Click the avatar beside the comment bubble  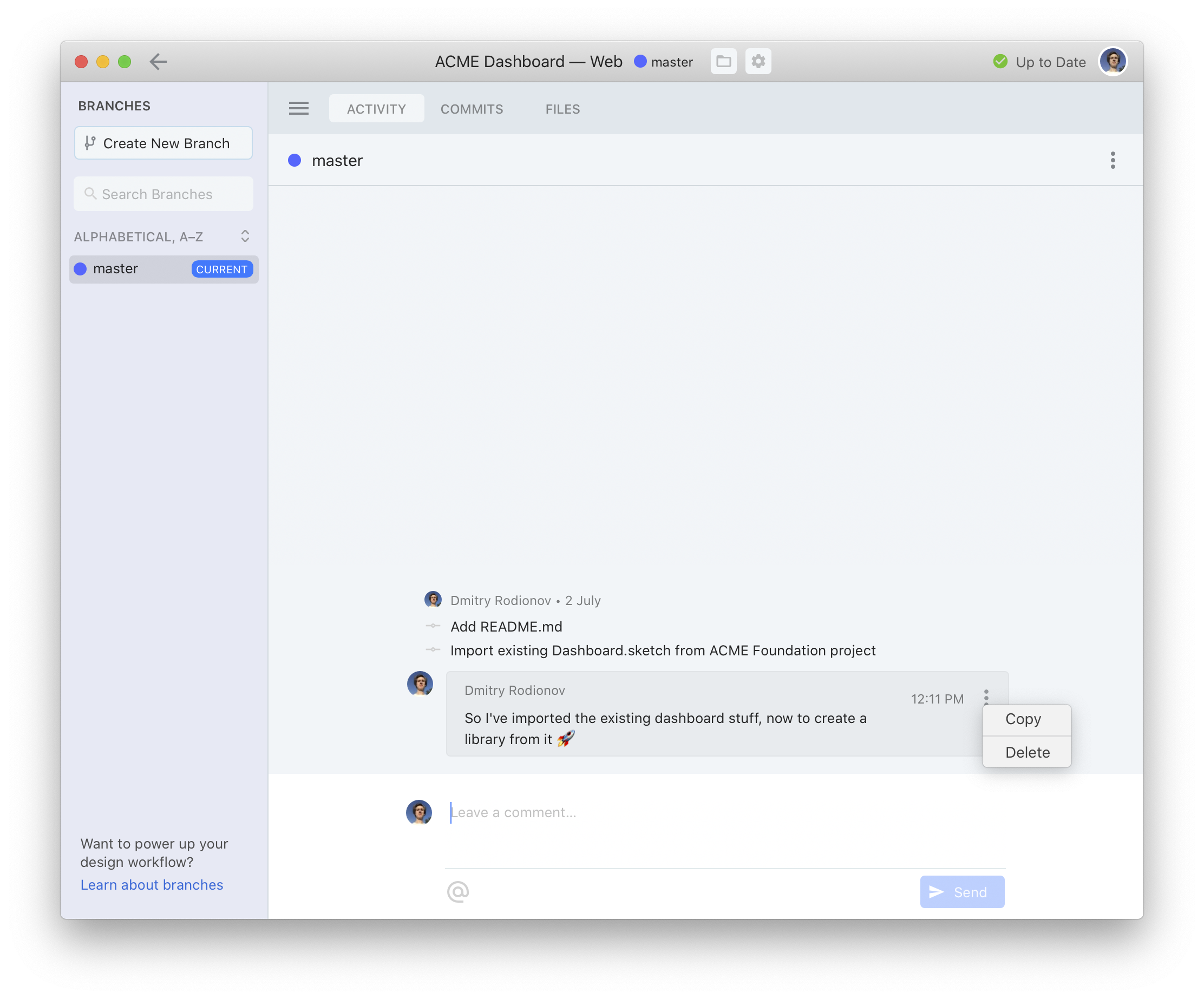(x=420, y=683)
